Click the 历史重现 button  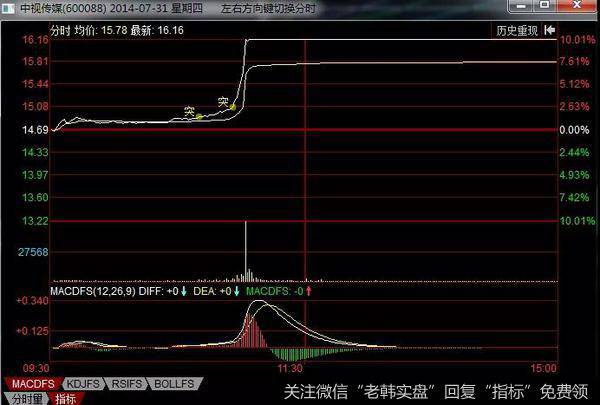(517, 31)
